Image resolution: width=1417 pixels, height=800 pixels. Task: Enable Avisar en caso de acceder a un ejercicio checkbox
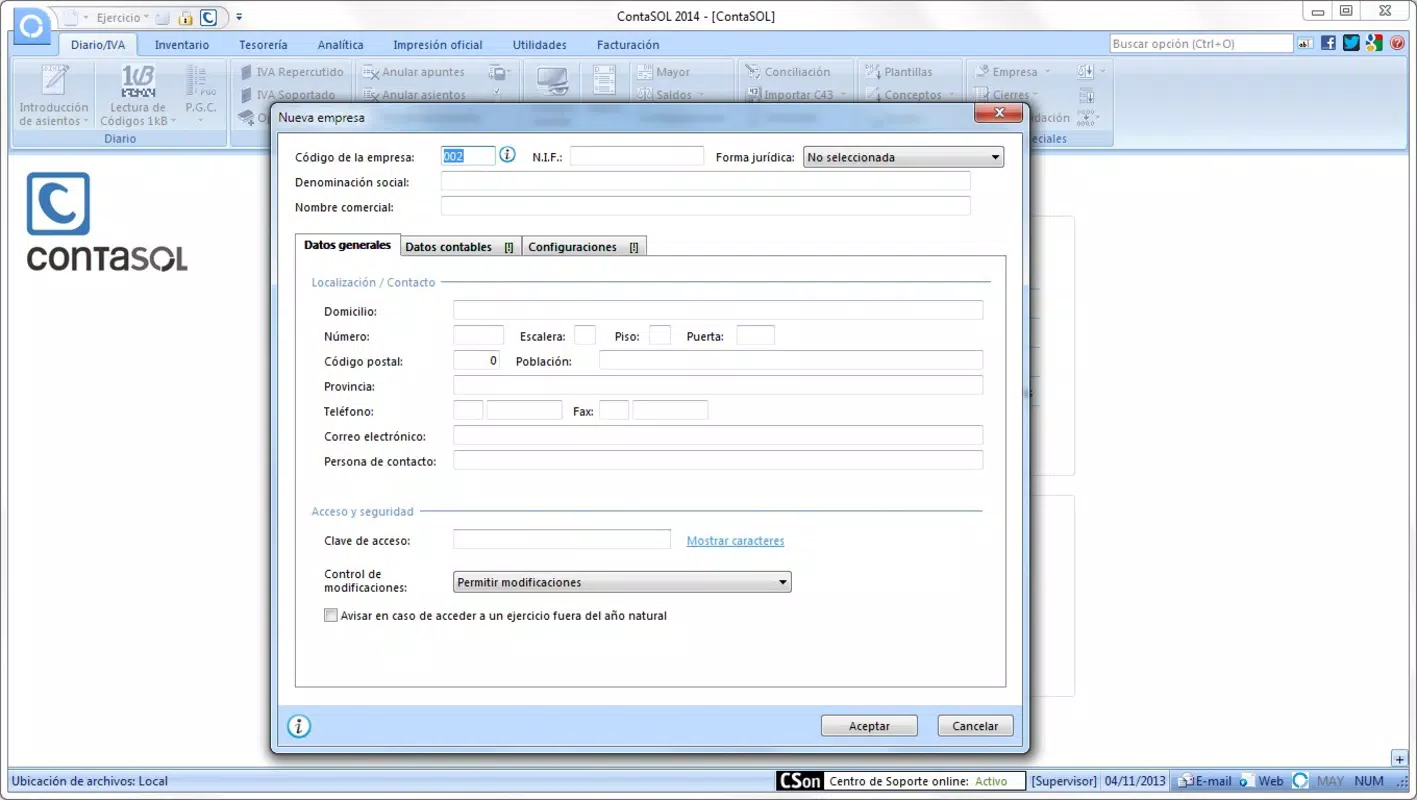(x=331, y=616)
